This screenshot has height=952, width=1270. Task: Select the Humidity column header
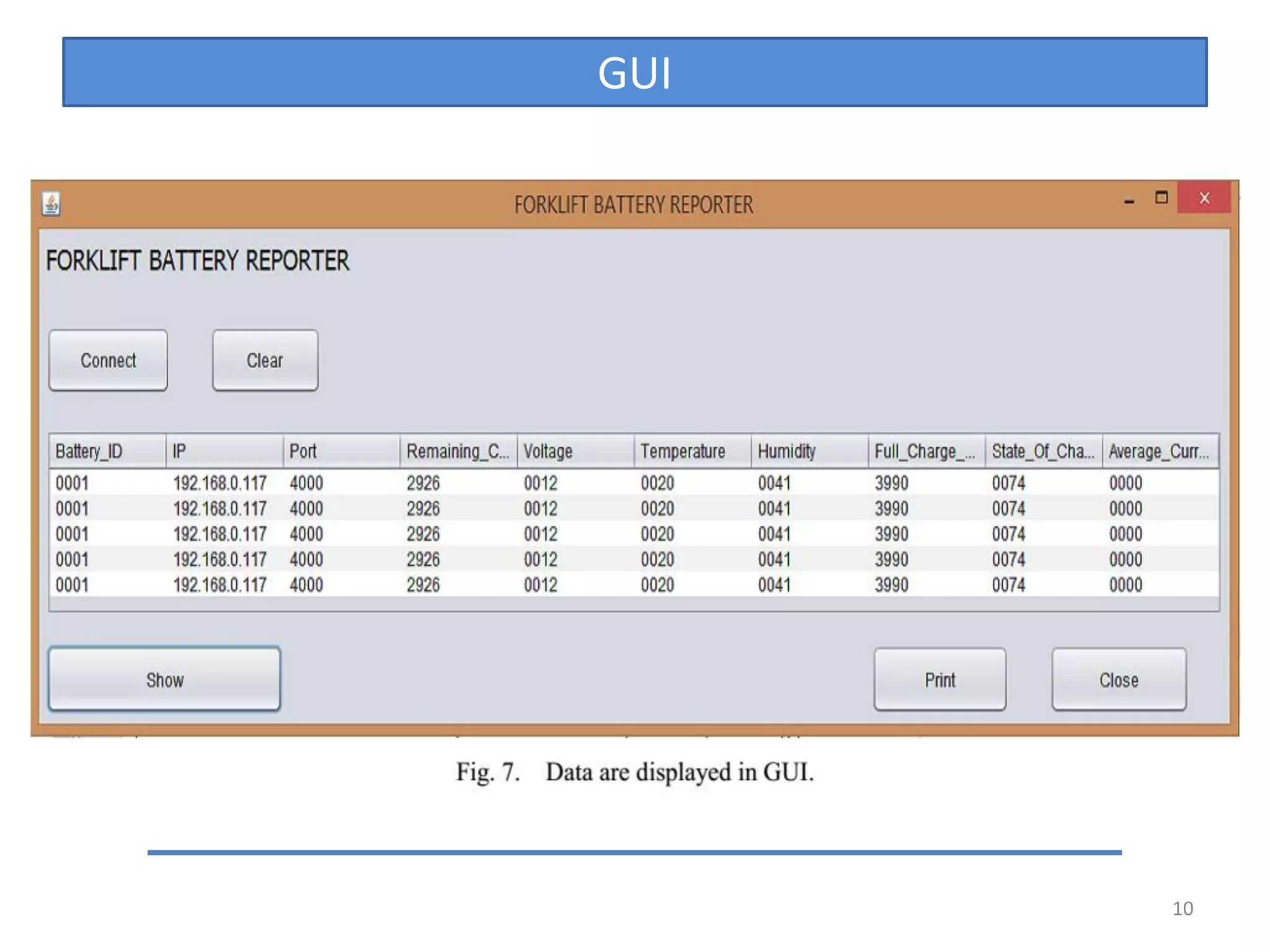tap(810, 451)
